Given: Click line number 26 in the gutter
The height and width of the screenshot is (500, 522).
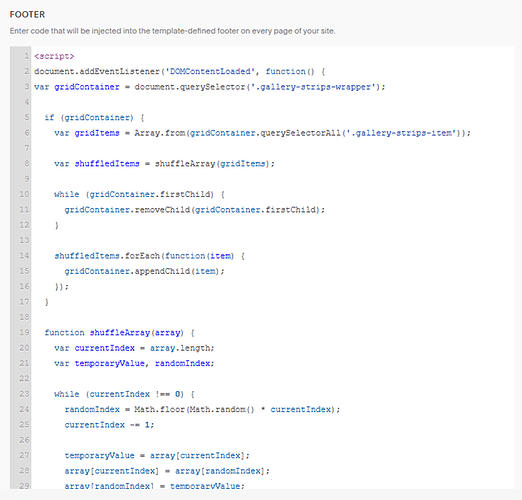Looking at the screenshot, I should pos(24,440).
